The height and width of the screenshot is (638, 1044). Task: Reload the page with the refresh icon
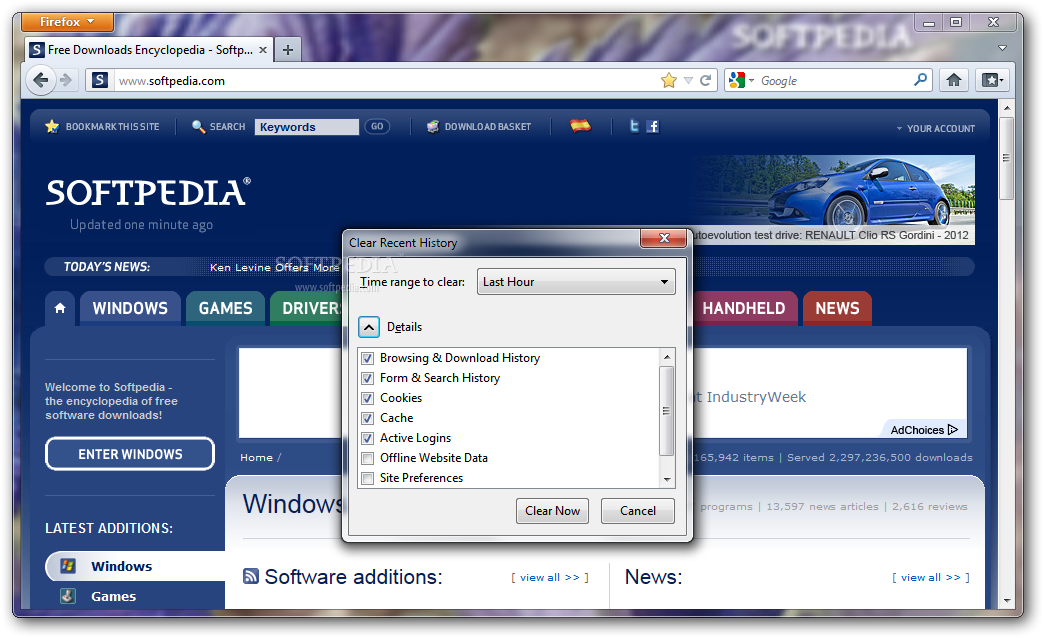pyautogui.click(x=706, y=81)
